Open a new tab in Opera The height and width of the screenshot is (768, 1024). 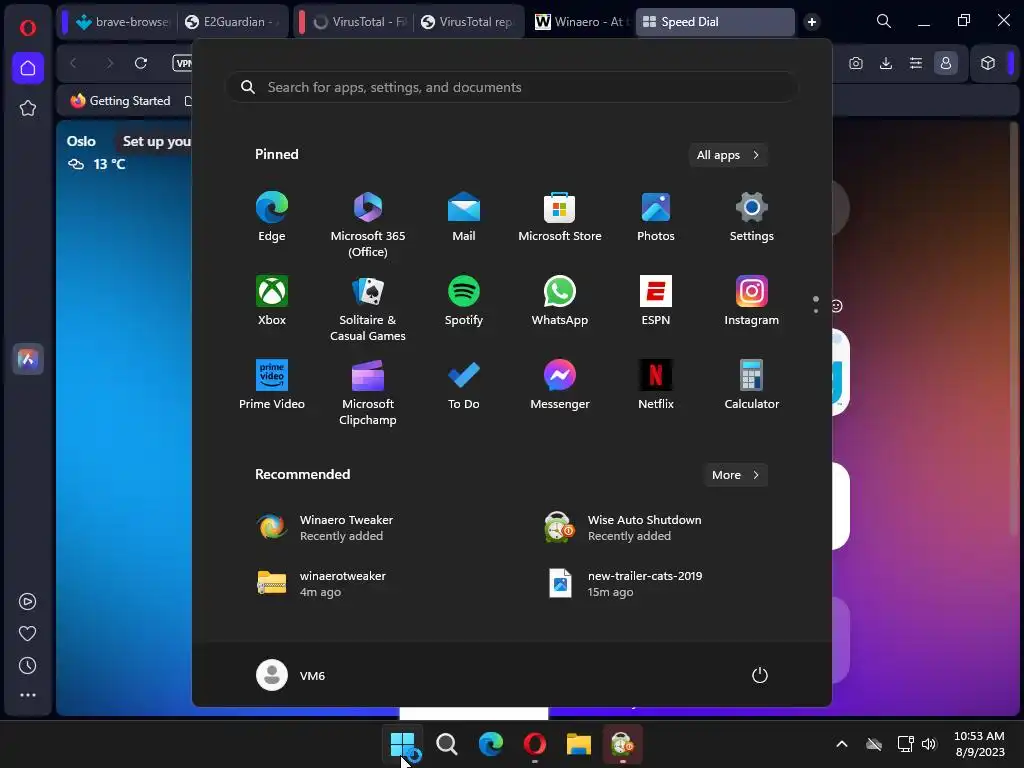(812, 22)
